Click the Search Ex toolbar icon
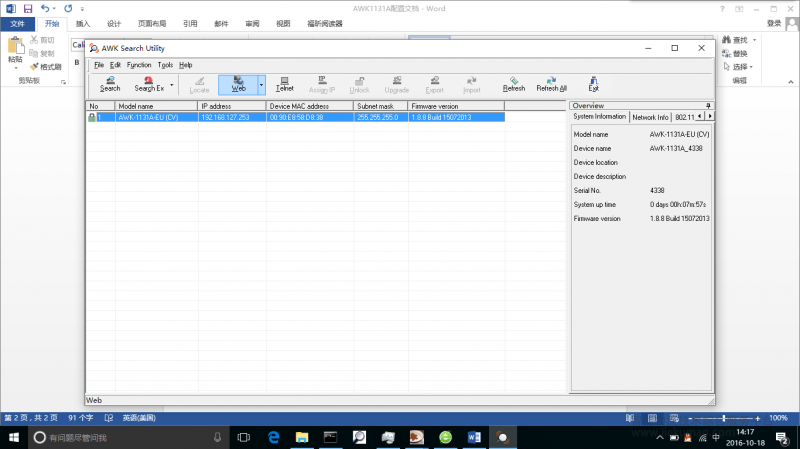The height and width of the screenshot is (449, 800). (x=149, y=85)
